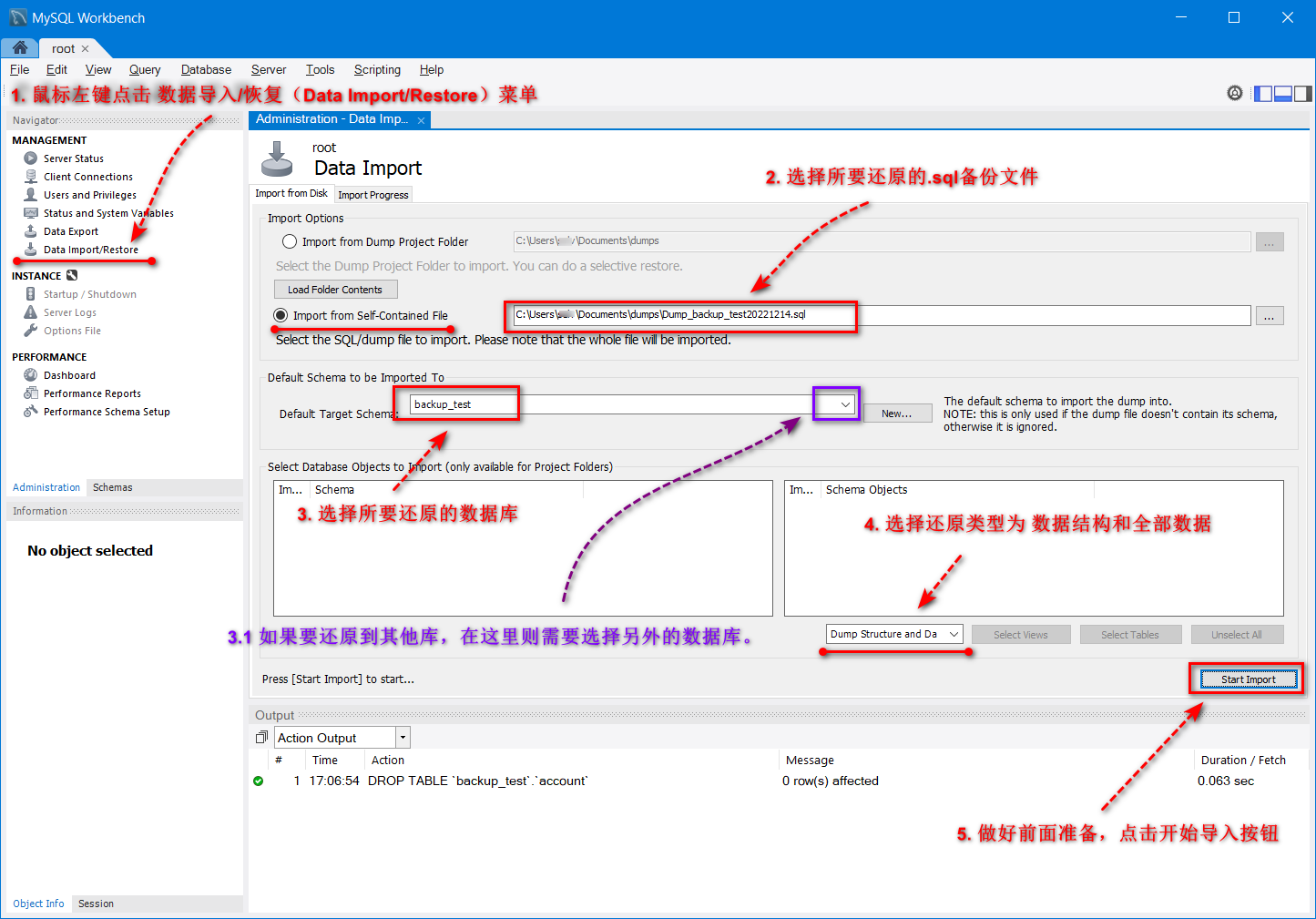
Task: Switch to Import Progress tab
Action: 373,195
